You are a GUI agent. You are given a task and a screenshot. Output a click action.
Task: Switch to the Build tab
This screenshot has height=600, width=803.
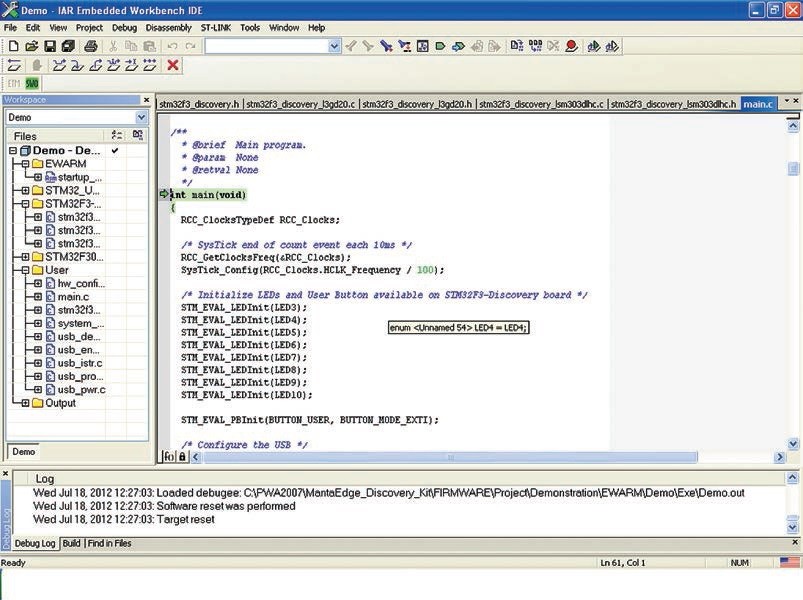click(x=71, y=543)
